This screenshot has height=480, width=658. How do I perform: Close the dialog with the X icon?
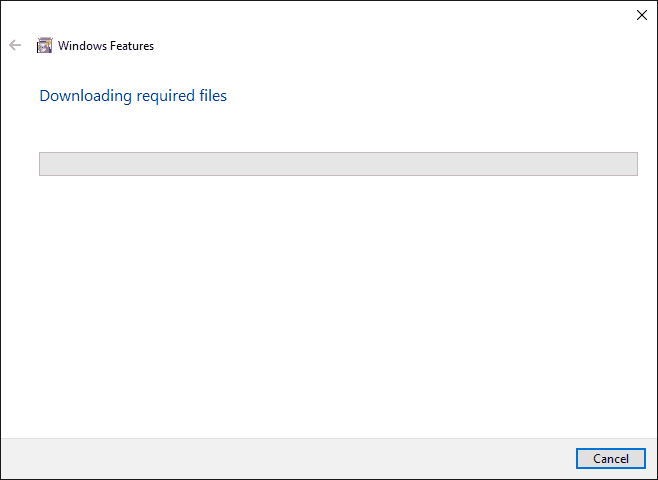click(x=642, y=15)
